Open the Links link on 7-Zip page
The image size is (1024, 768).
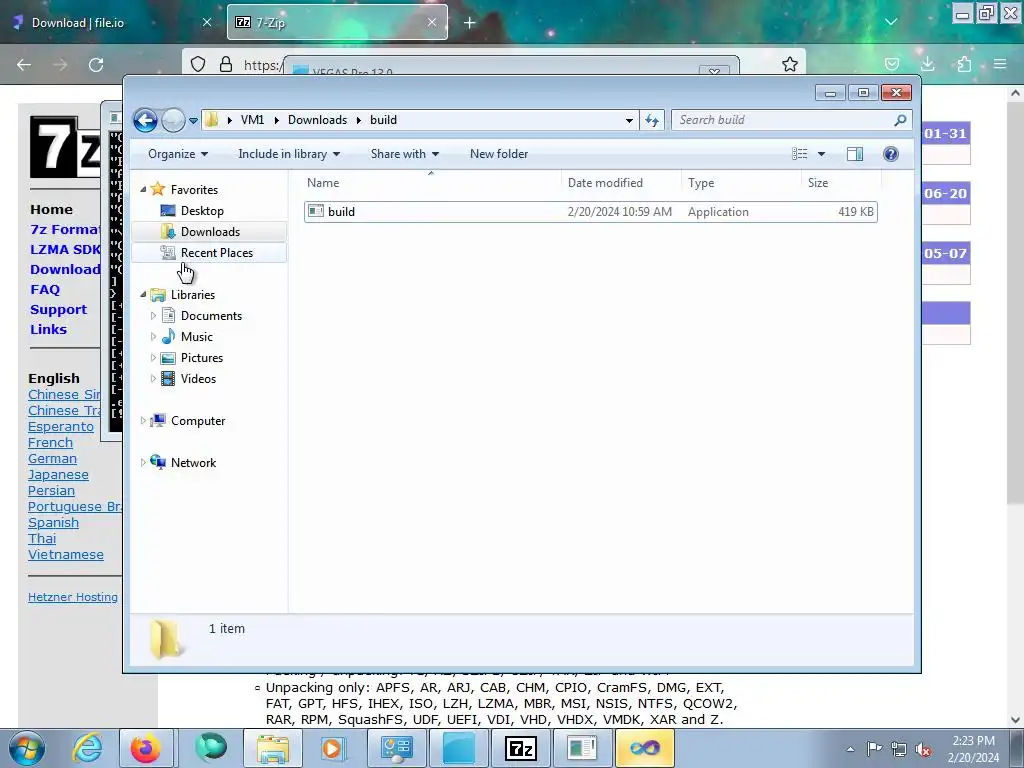(x=48, y=329)
